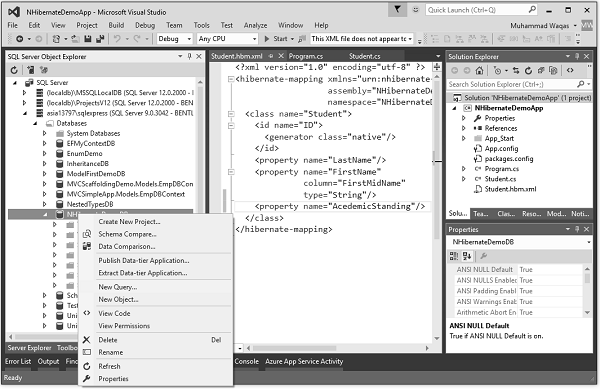Click the Alphabetical sort icon in Properties
Image resolution: width=600 pixels, height=389 pixels.
(x=467, y=256)
